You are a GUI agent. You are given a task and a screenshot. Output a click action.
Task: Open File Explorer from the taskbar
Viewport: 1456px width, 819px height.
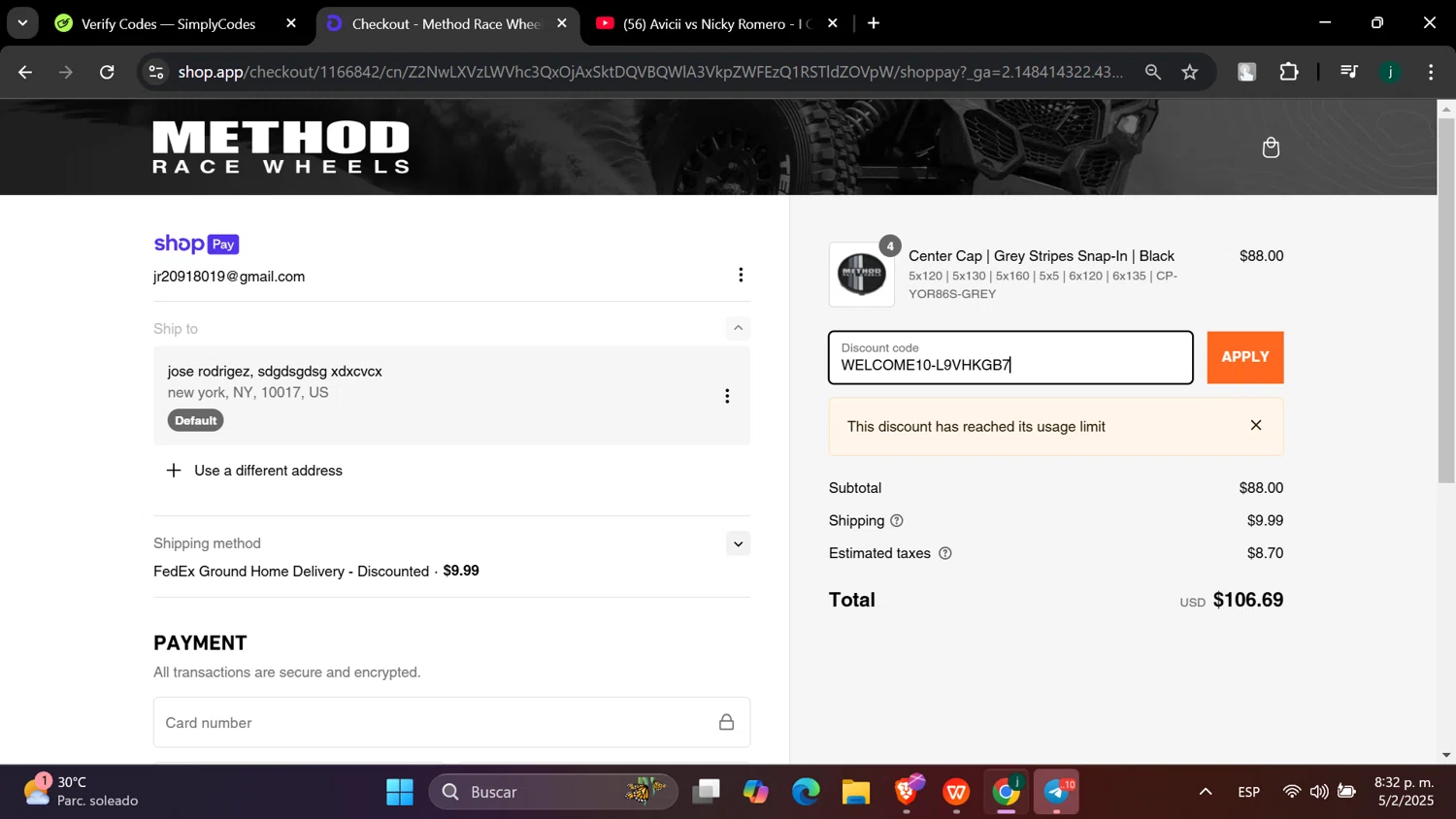click(x=855, y=792)
